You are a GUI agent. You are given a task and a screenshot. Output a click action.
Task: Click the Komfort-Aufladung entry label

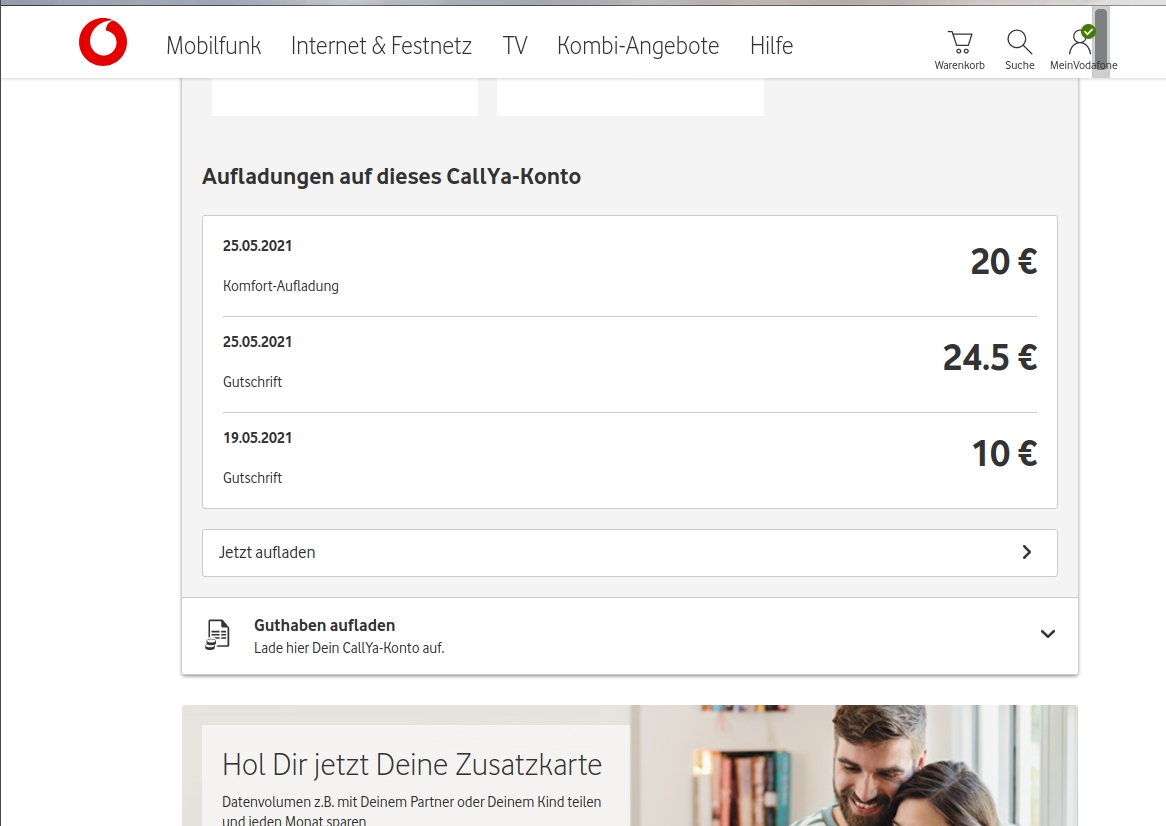coord(280,286)
